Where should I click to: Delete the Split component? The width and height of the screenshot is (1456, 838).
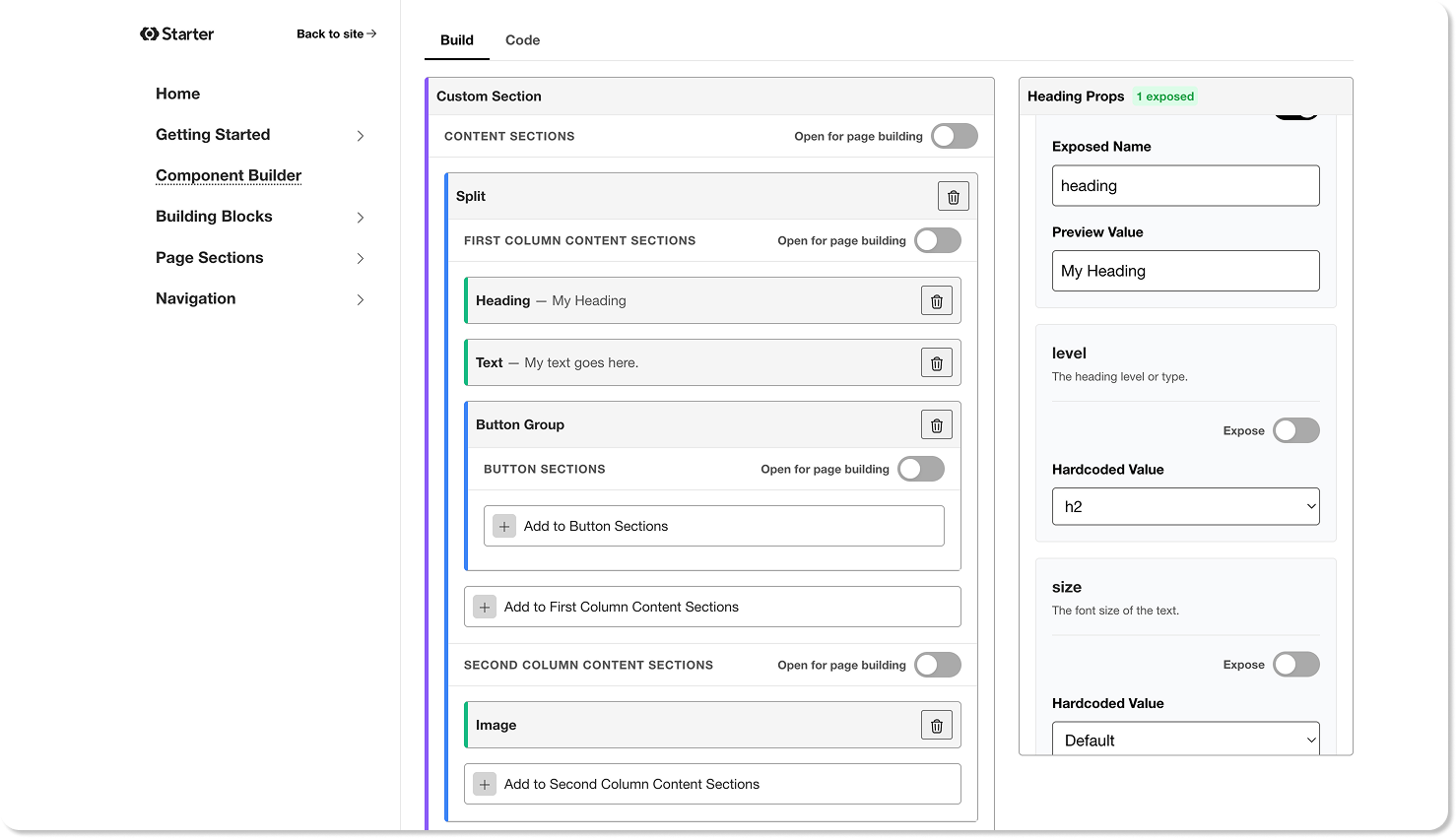click(x=953, y=196)
